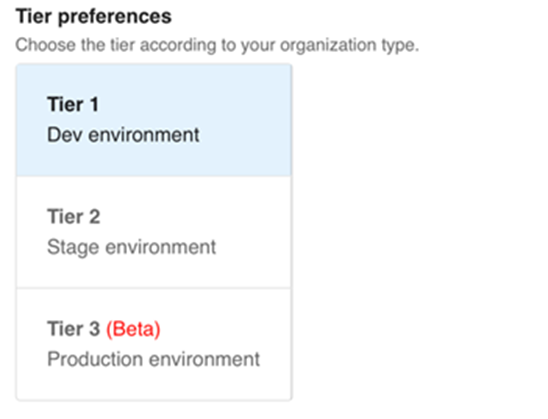
Task: Select the Tier 2 option card
Action: (154, 232)
